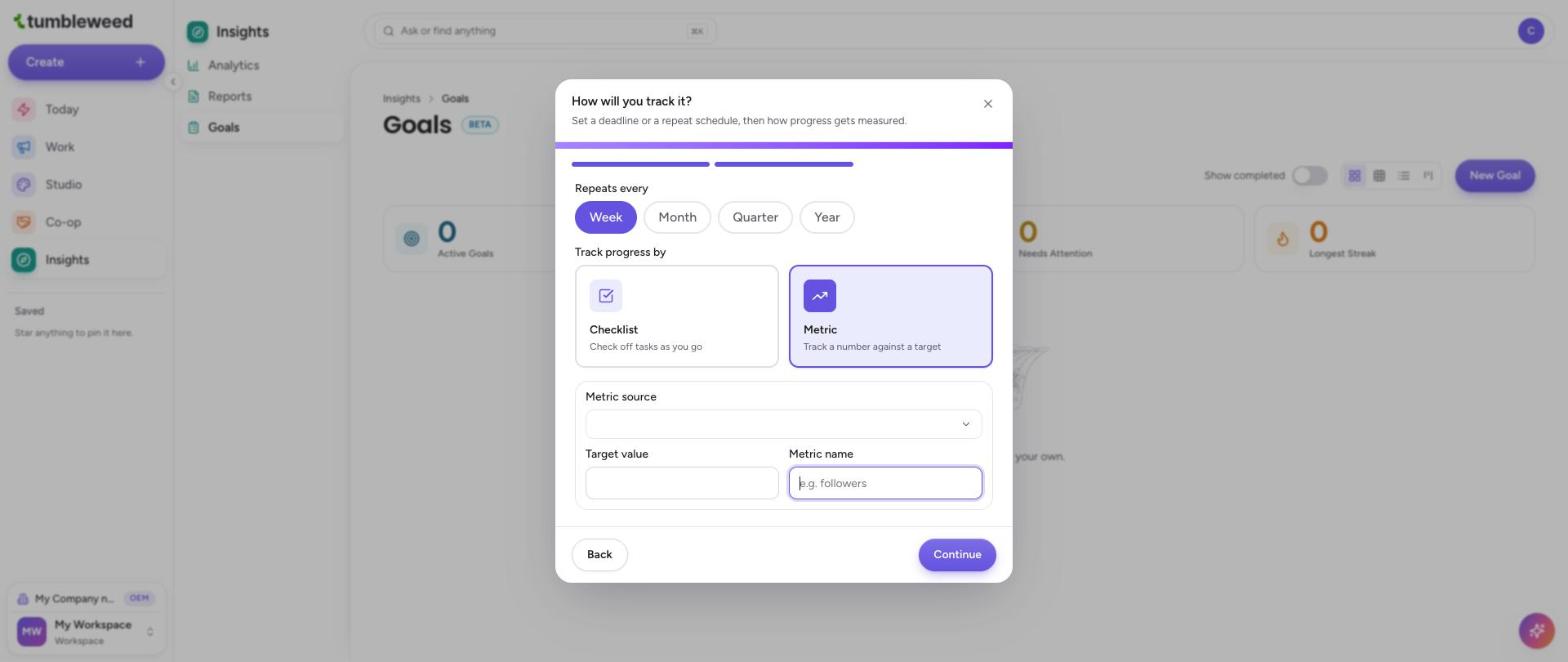Screen dimensions: 1568x662
Task: Focus the Metric name field
Action: pyautogui.click(x=886, y=484)
